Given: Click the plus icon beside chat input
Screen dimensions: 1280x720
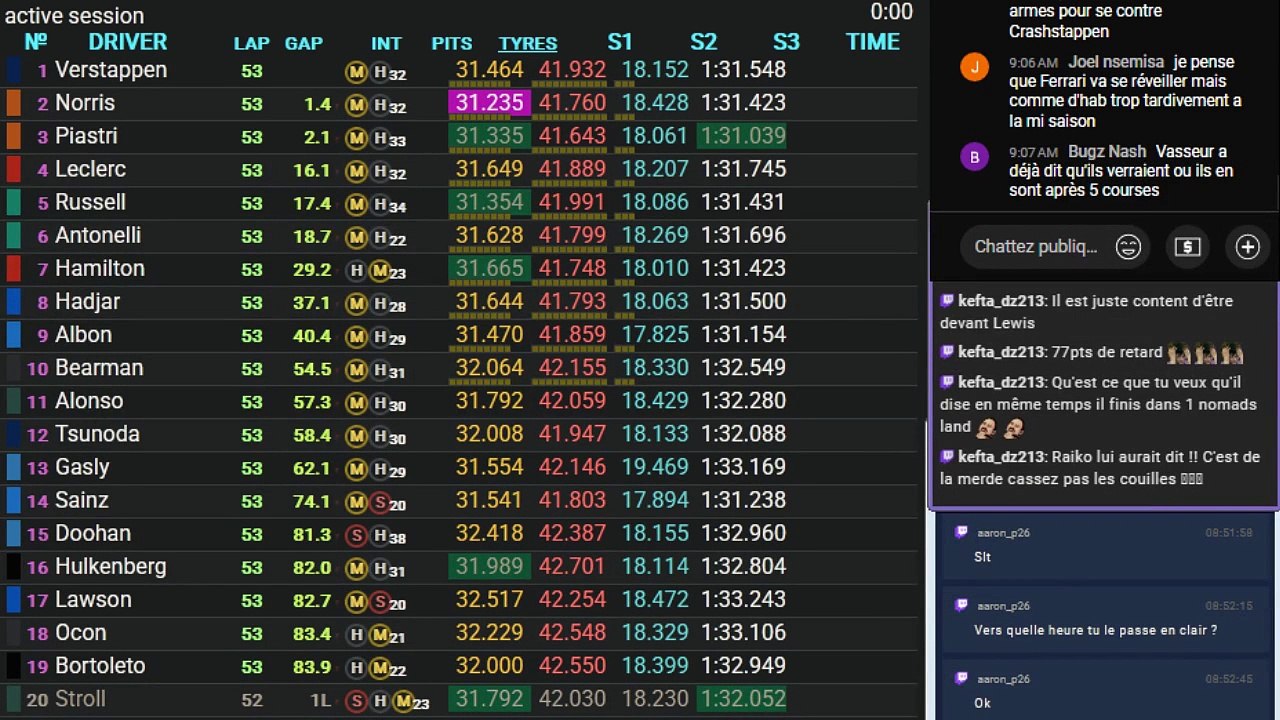Looking at the screenshot, I should pos(1247,247).
